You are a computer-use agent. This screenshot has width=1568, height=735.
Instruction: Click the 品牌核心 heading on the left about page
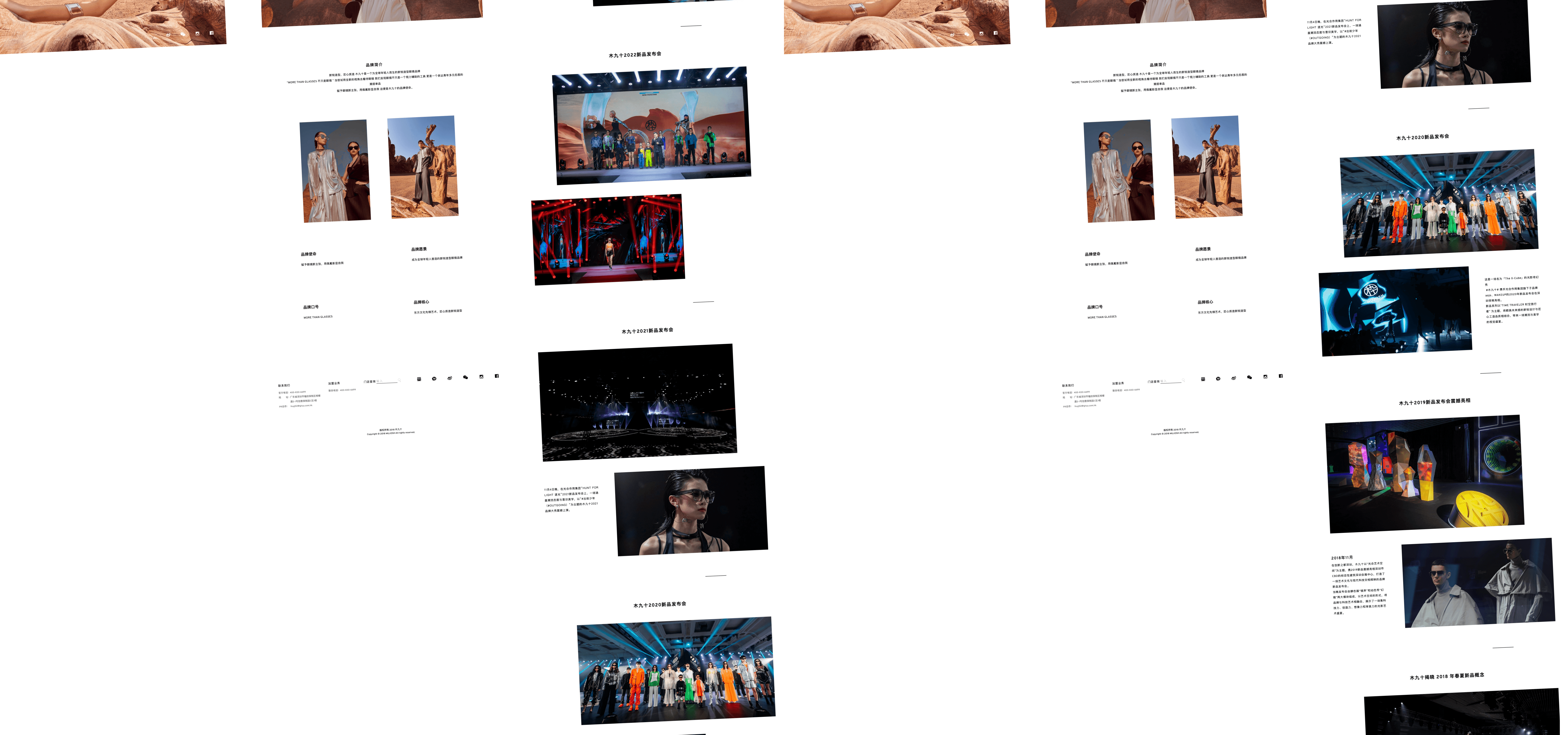pyautogui.click(x=421, y=302)
